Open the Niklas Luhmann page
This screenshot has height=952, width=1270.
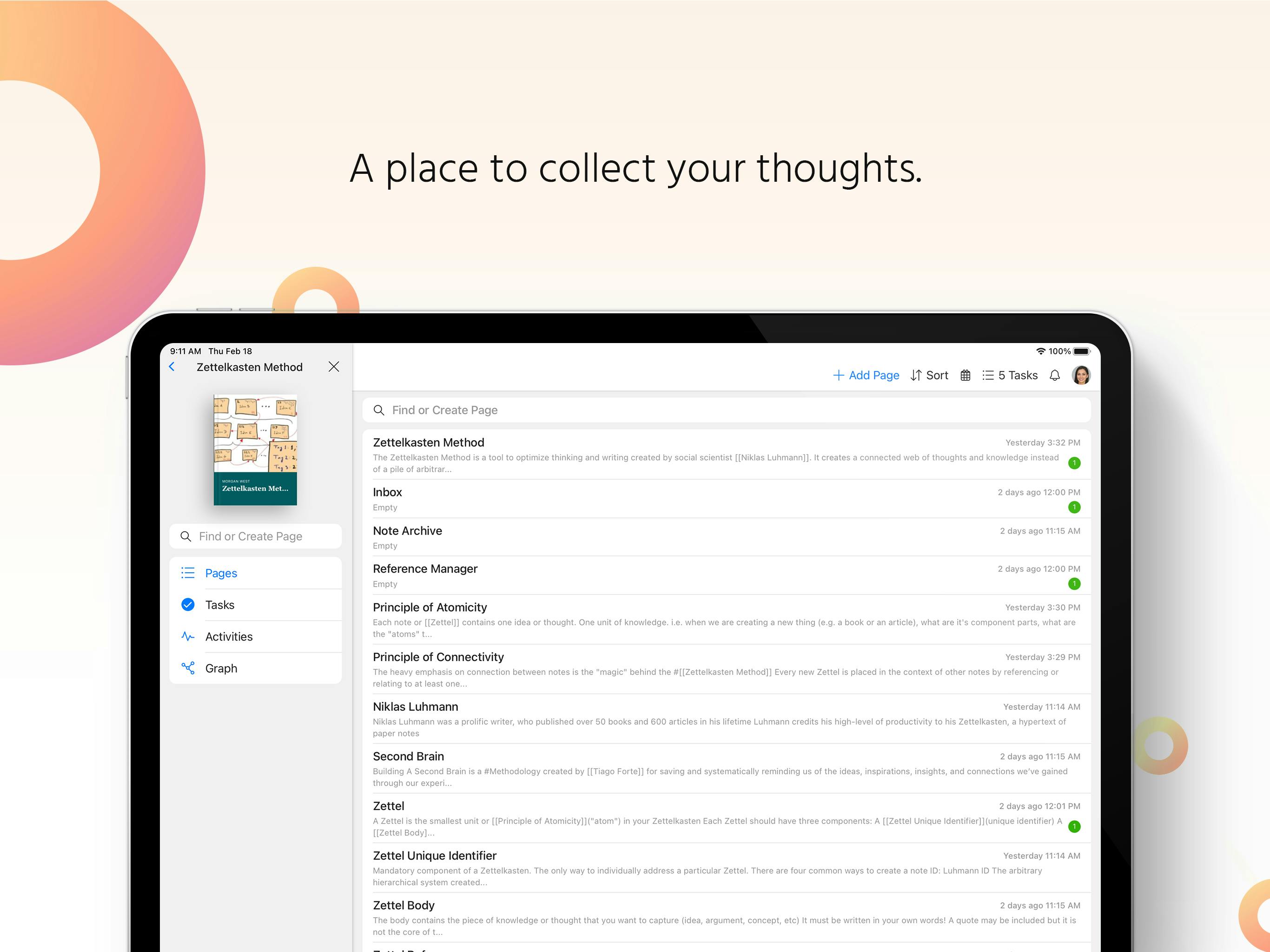point(726,719)
